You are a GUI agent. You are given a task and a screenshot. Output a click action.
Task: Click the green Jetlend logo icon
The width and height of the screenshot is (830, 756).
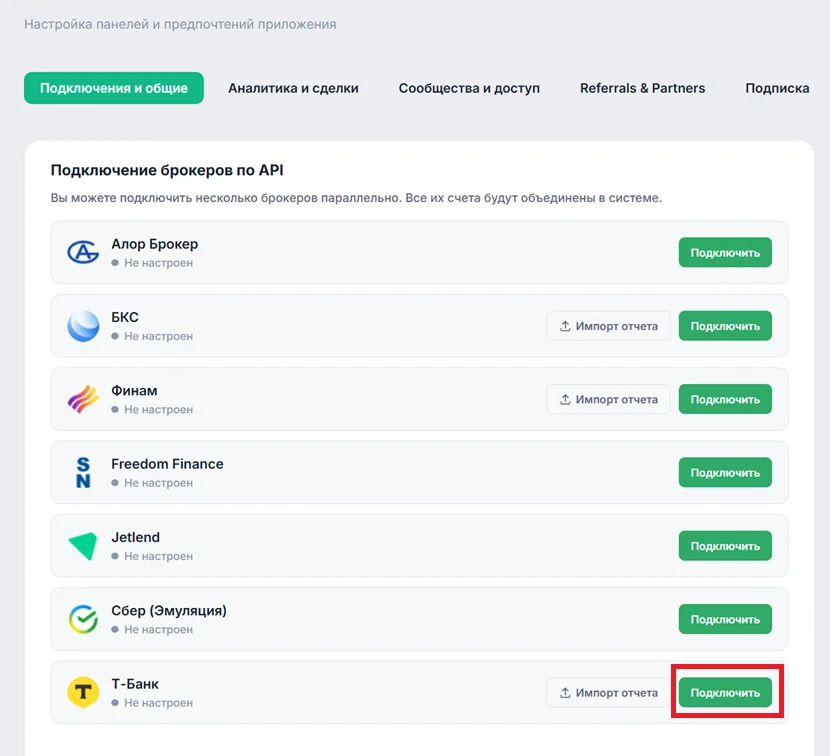click(83, 546)
